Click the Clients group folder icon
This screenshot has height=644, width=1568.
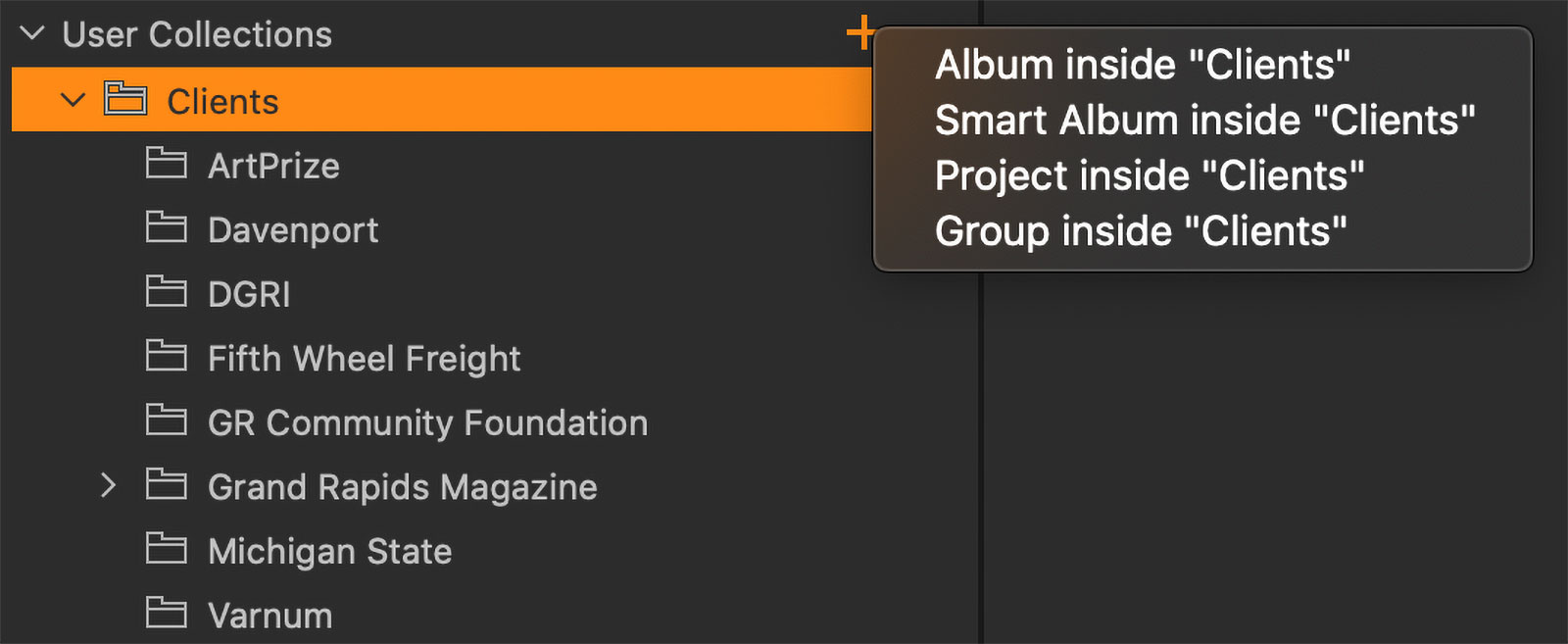(x=125, y=100)
